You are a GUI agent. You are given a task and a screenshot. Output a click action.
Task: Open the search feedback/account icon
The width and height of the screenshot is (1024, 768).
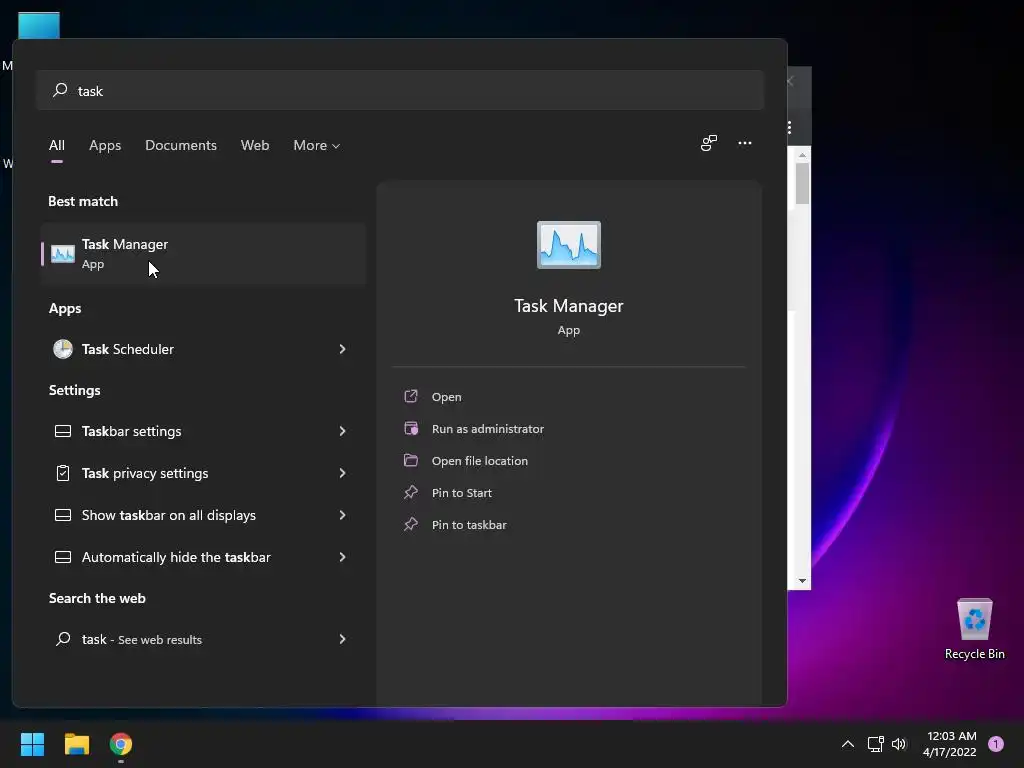(709, 143)
